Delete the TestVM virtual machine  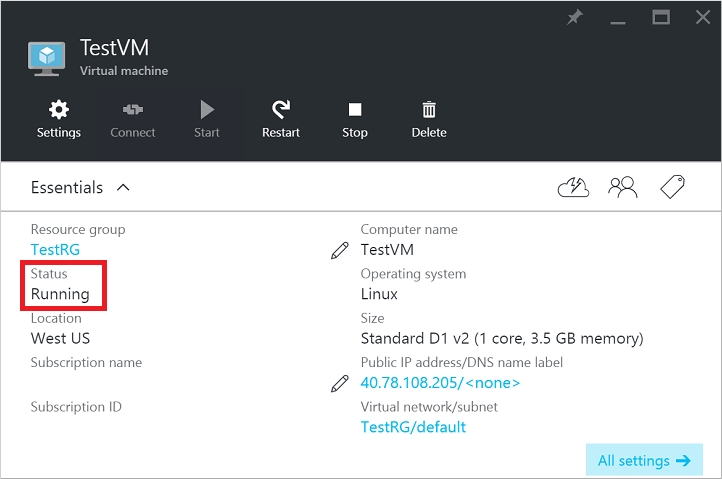429,119
